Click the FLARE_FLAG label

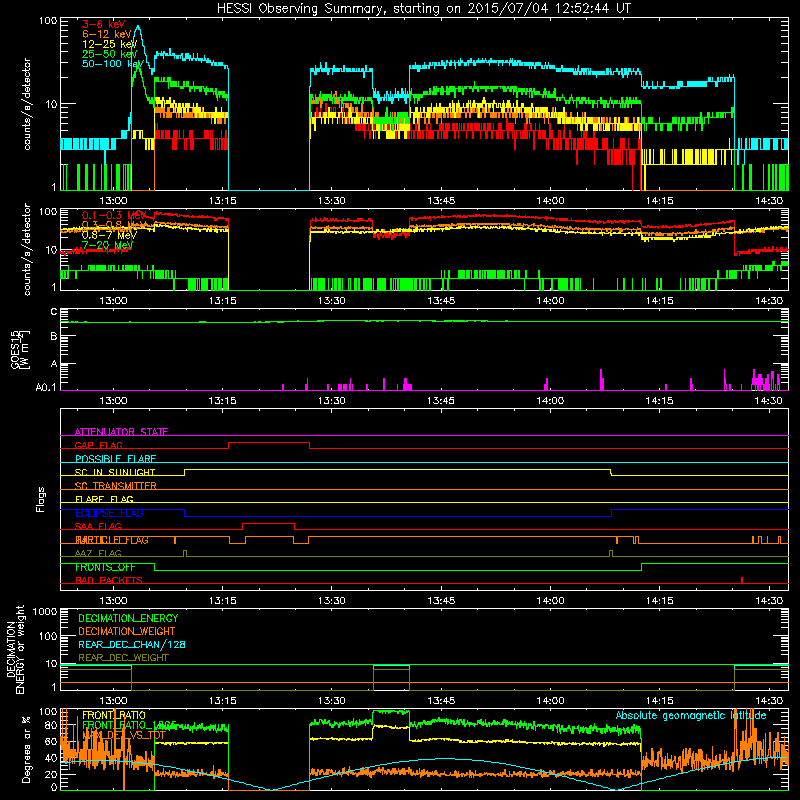click(104, 499)
